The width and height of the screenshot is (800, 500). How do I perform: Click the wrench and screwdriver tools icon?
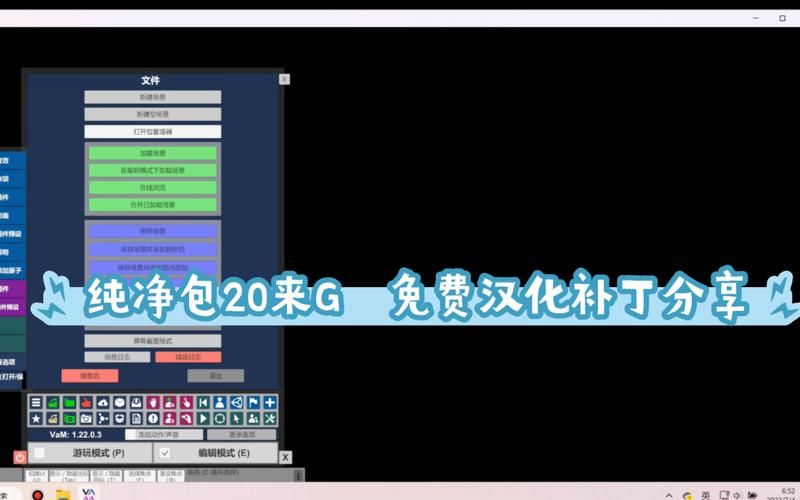click(270, 419)
